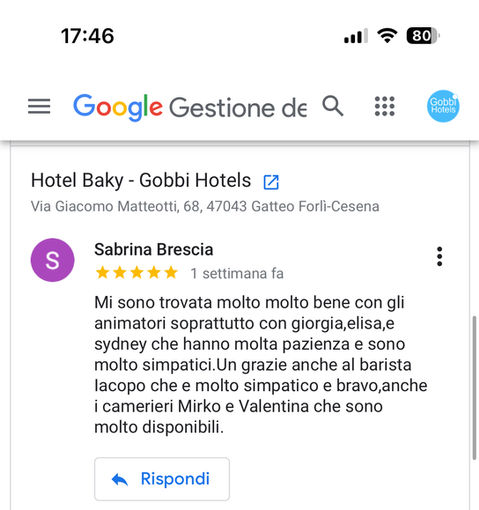Click the Gestione header title text
Viewport: 479px width, 510px height.
238,108
